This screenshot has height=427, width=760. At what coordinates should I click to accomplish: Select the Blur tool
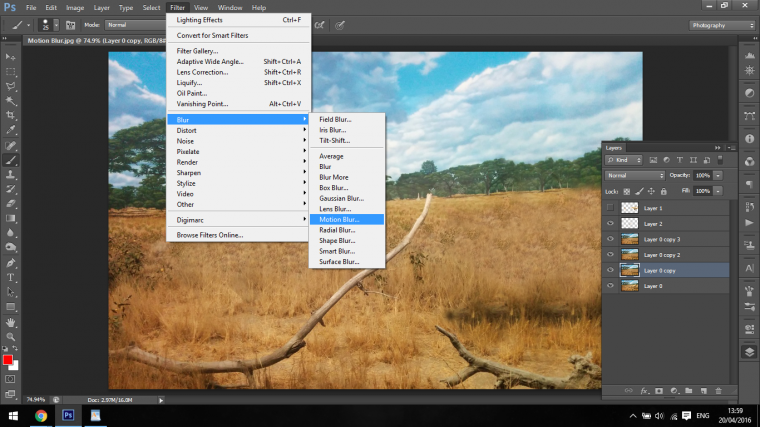click(x=10, y=233)
